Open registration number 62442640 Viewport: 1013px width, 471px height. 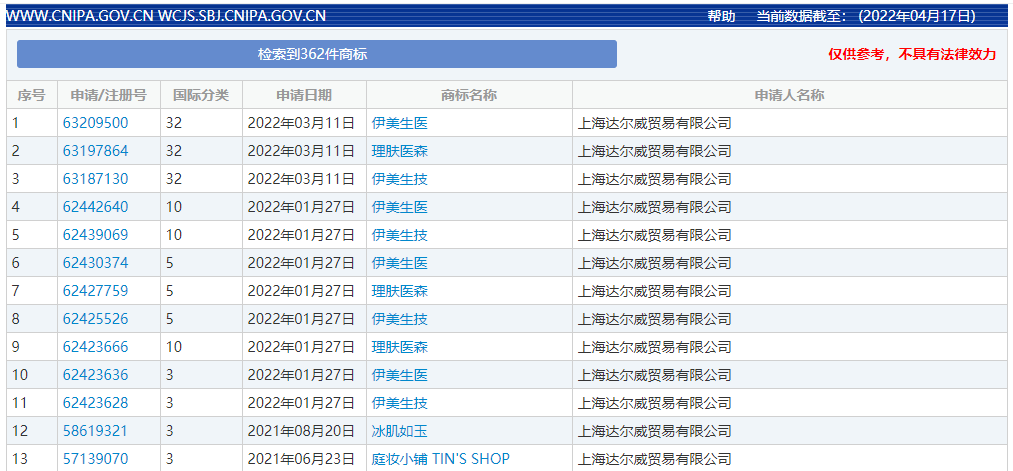coord(96,207)
